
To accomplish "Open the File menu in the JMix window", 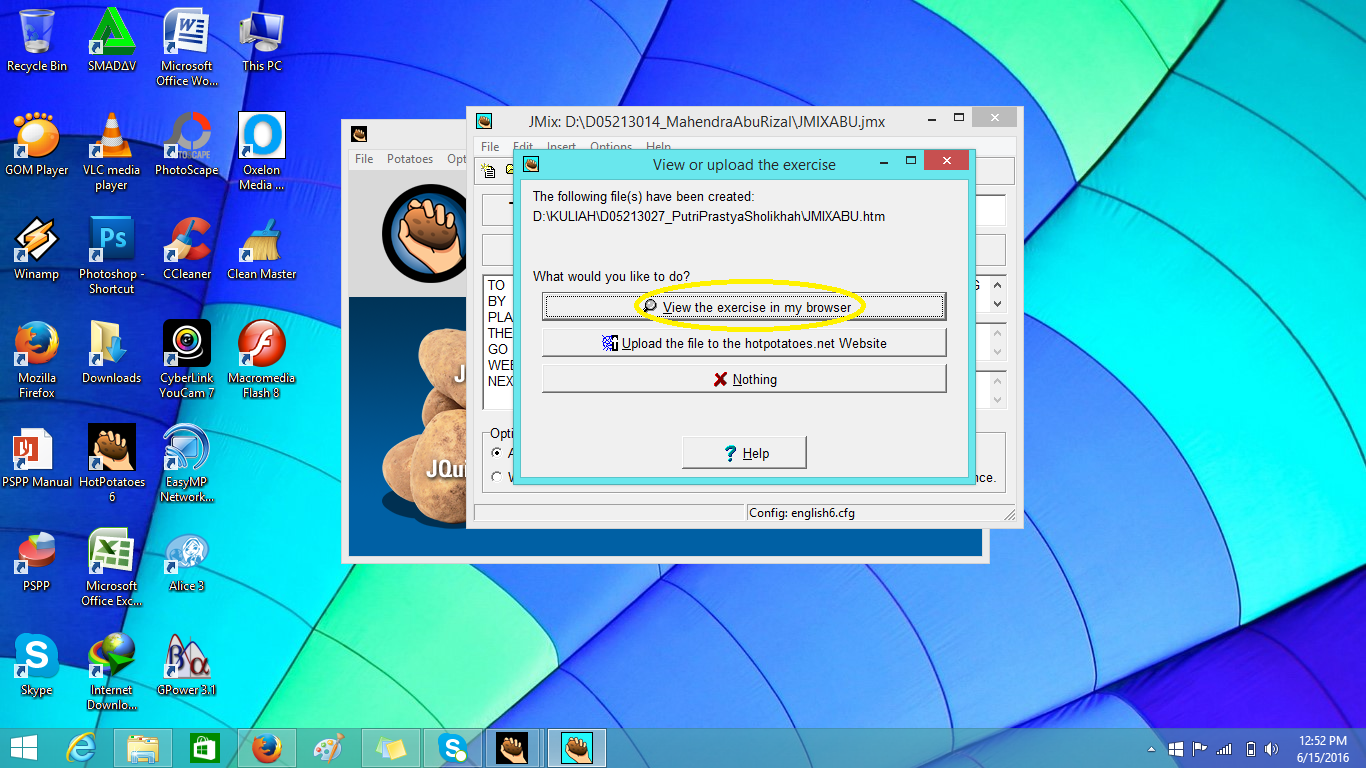I will click(x=490, y=147).
